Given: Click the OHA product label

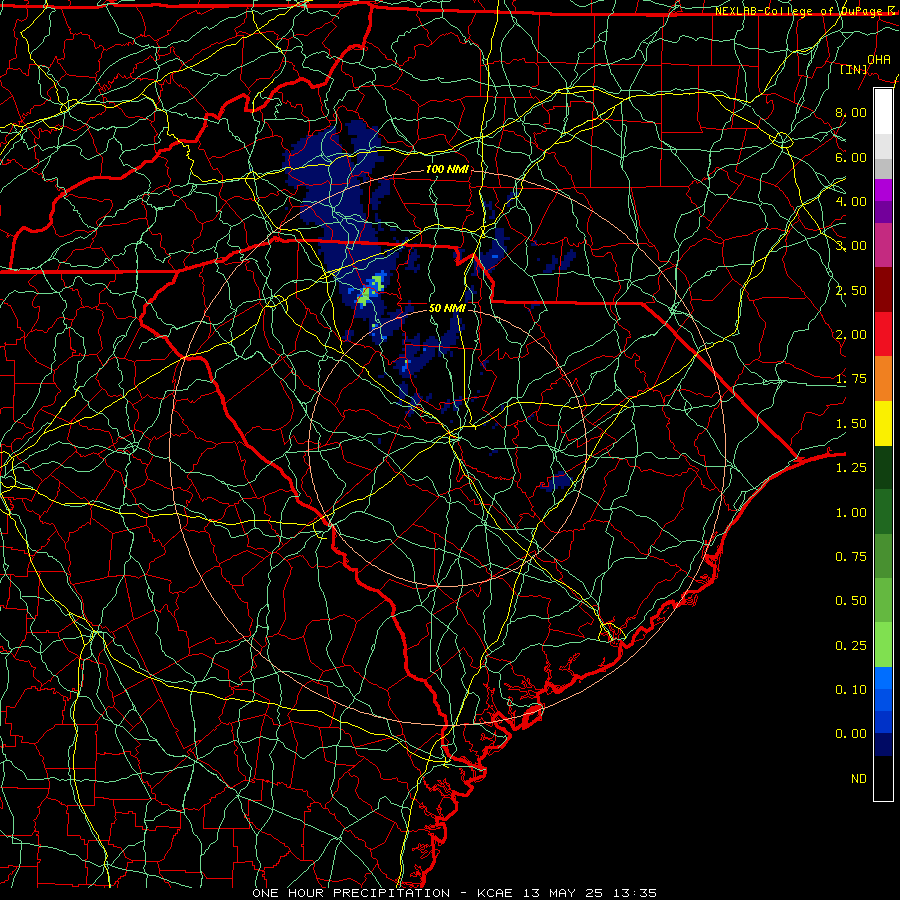Looking at the screenshot, I should [879, 59].
